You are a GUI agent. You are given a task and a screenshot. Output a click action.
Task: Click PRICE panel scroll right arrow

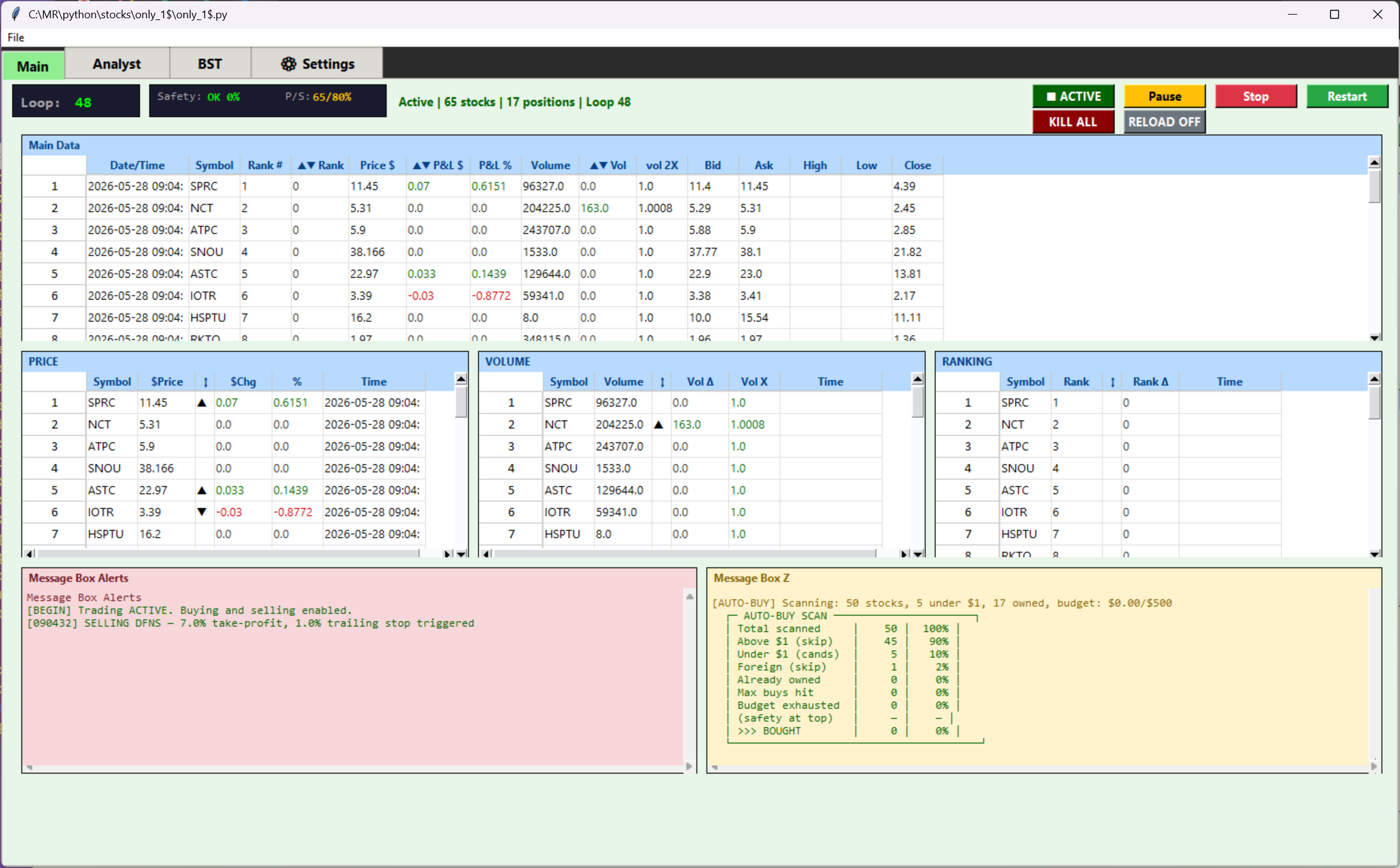click(x=448, y=553)
